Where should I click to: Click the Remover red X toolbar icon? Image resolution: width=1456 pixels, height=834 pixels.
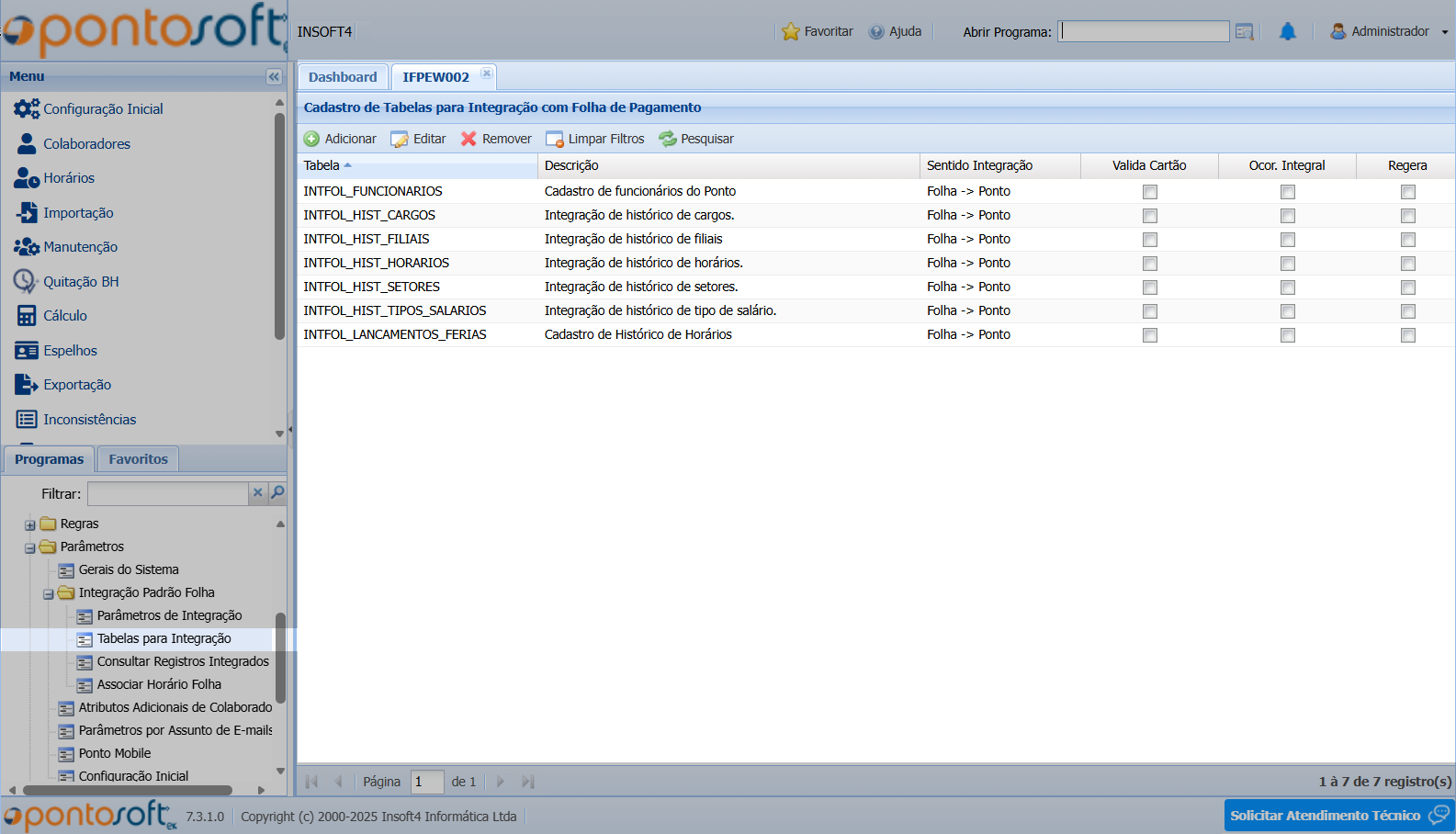tap(468, 139)
